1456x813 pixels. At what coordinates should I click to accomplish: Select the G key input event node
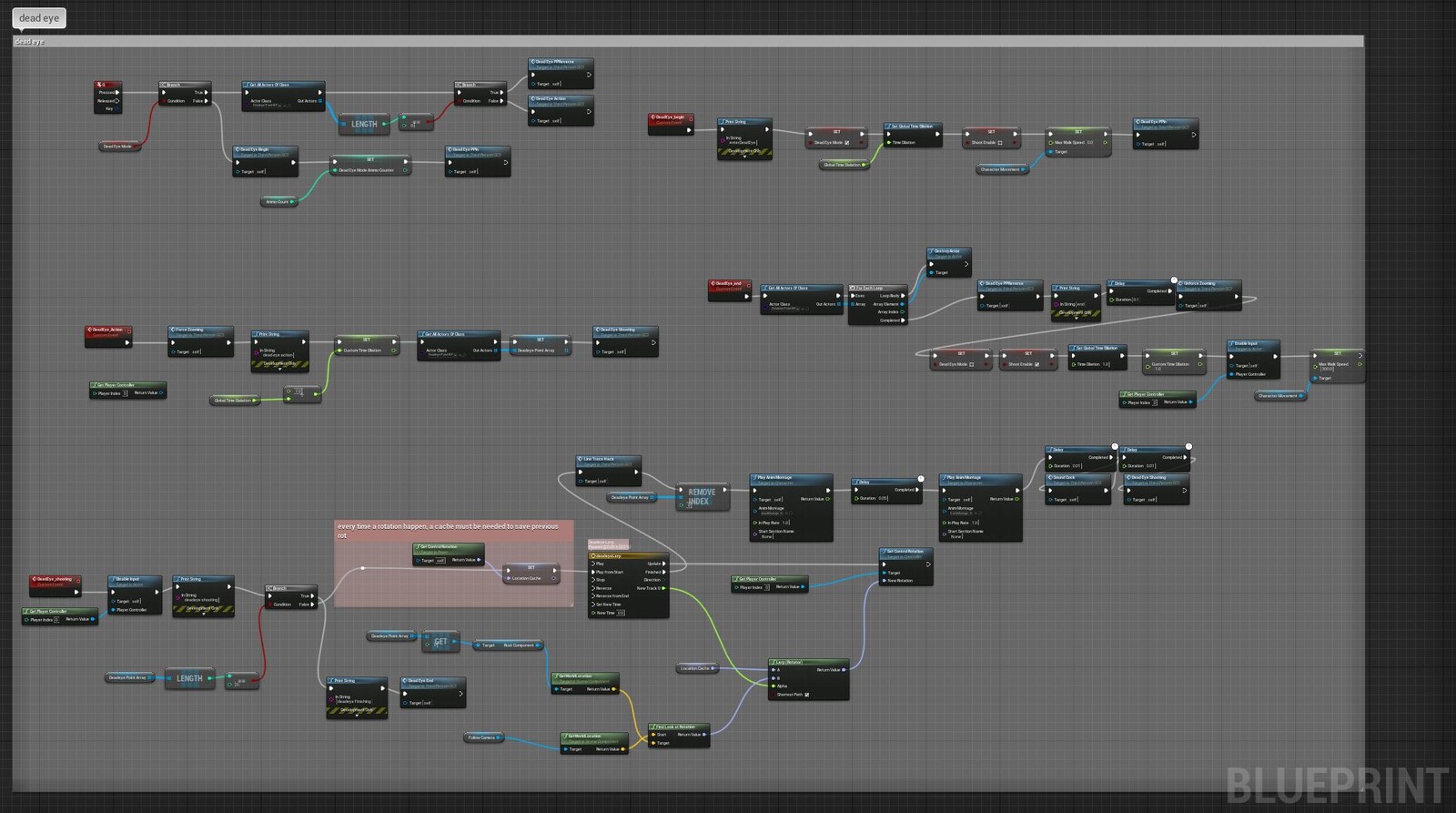coord(107,97)
